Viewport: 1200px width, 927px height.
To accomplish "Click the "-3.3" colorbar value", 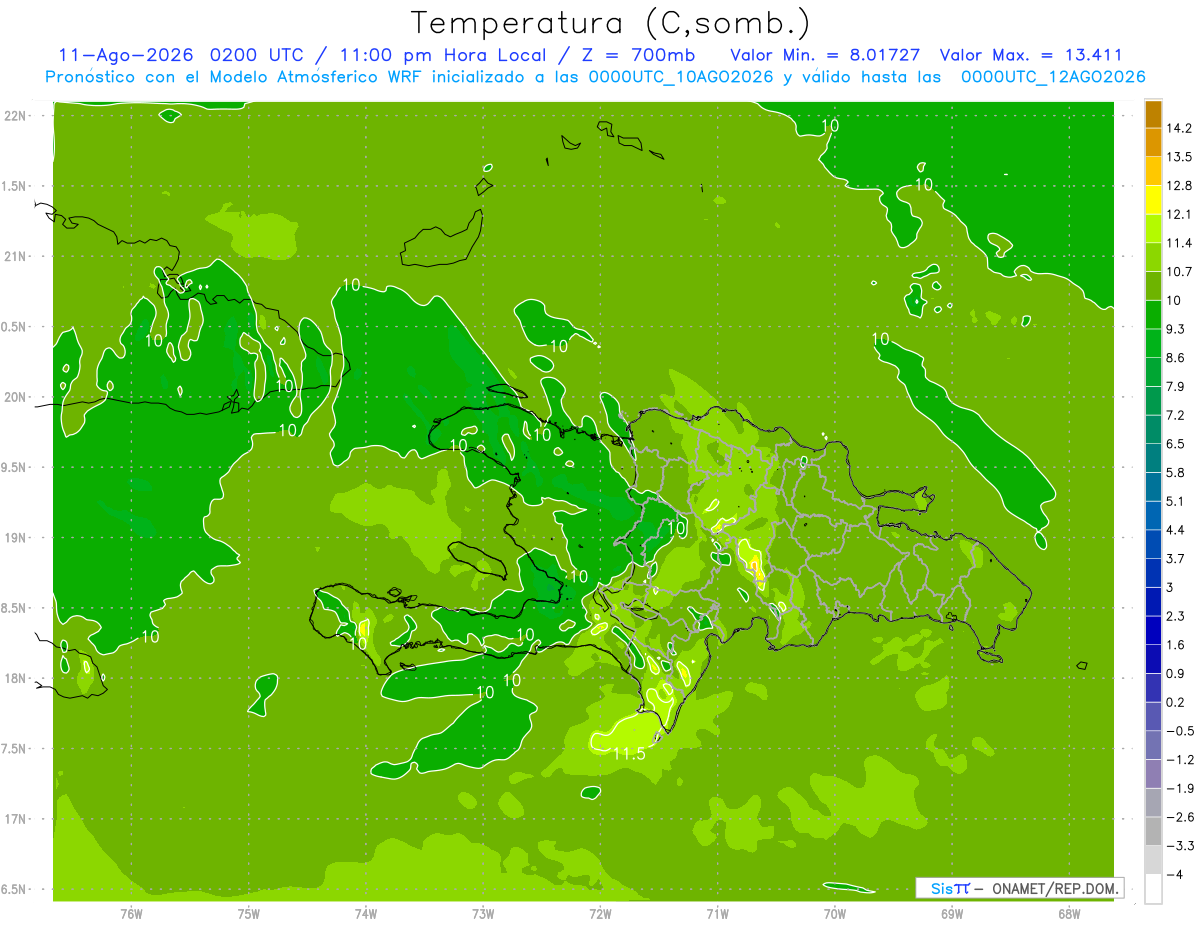I will pos(1181,846).
